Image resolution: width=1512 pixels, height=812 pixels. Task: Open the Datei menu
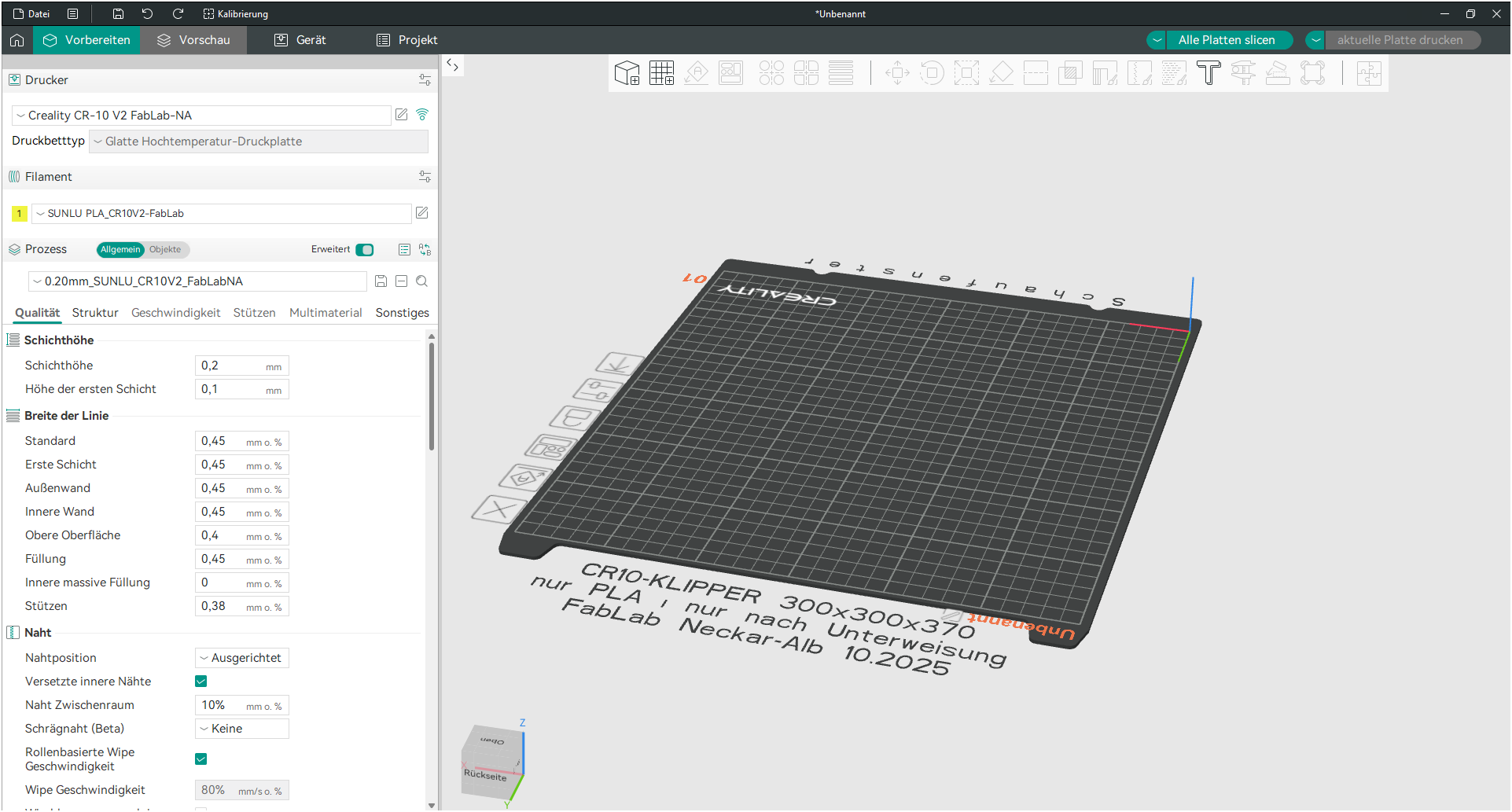tap(31, 14)
